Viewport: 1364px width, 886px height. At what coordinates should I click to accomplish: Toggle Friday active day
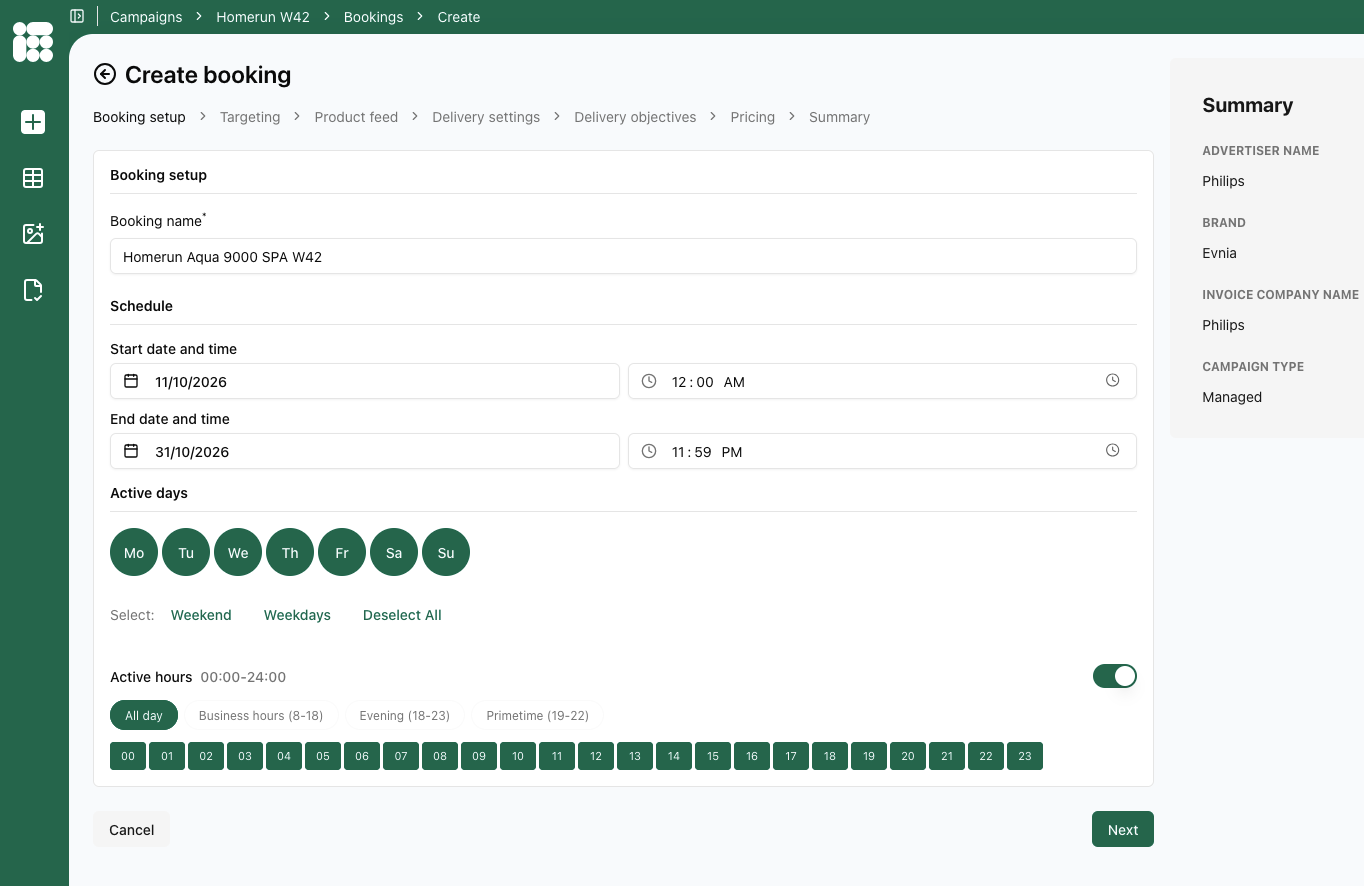coord(342,552)
